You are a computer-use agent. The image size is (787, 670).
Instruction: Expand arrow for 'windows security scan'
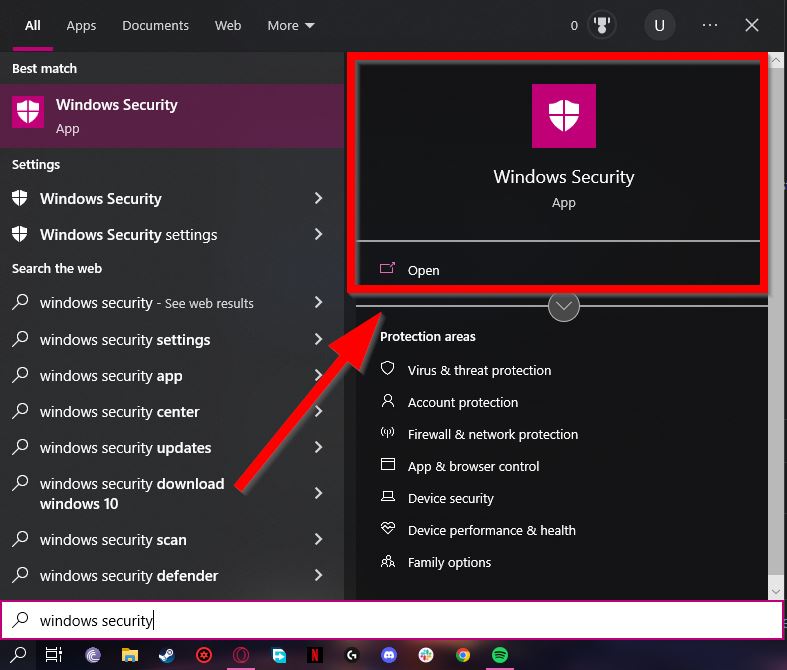click(x=318, y=539)
